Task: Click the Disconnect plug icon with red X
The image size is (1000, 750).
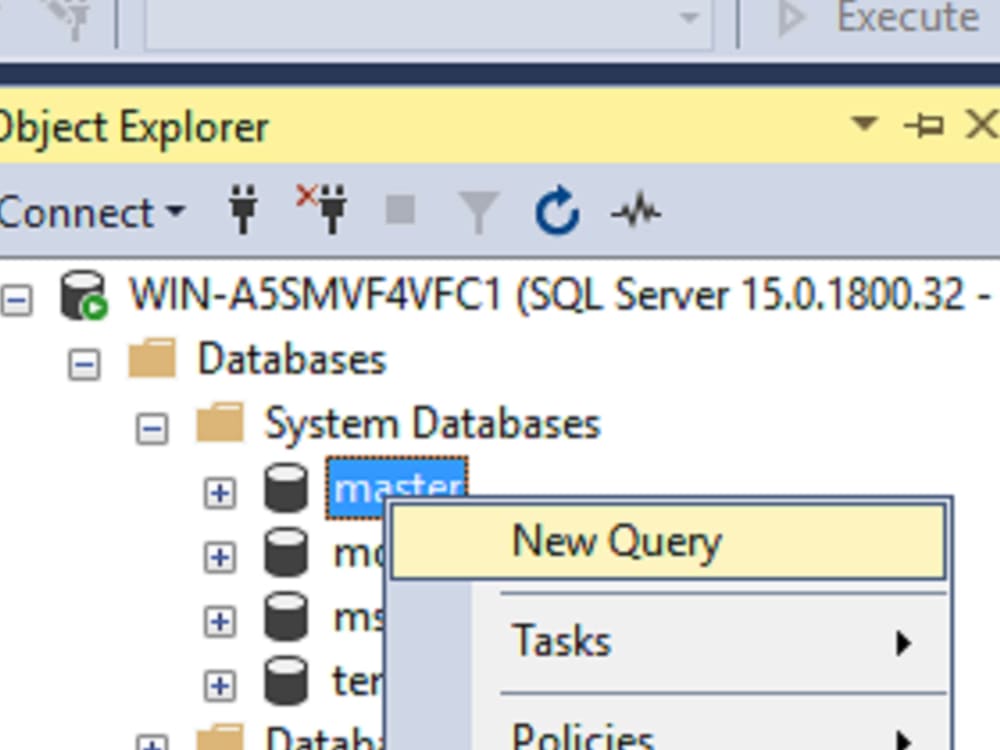Action: point(322,208)
